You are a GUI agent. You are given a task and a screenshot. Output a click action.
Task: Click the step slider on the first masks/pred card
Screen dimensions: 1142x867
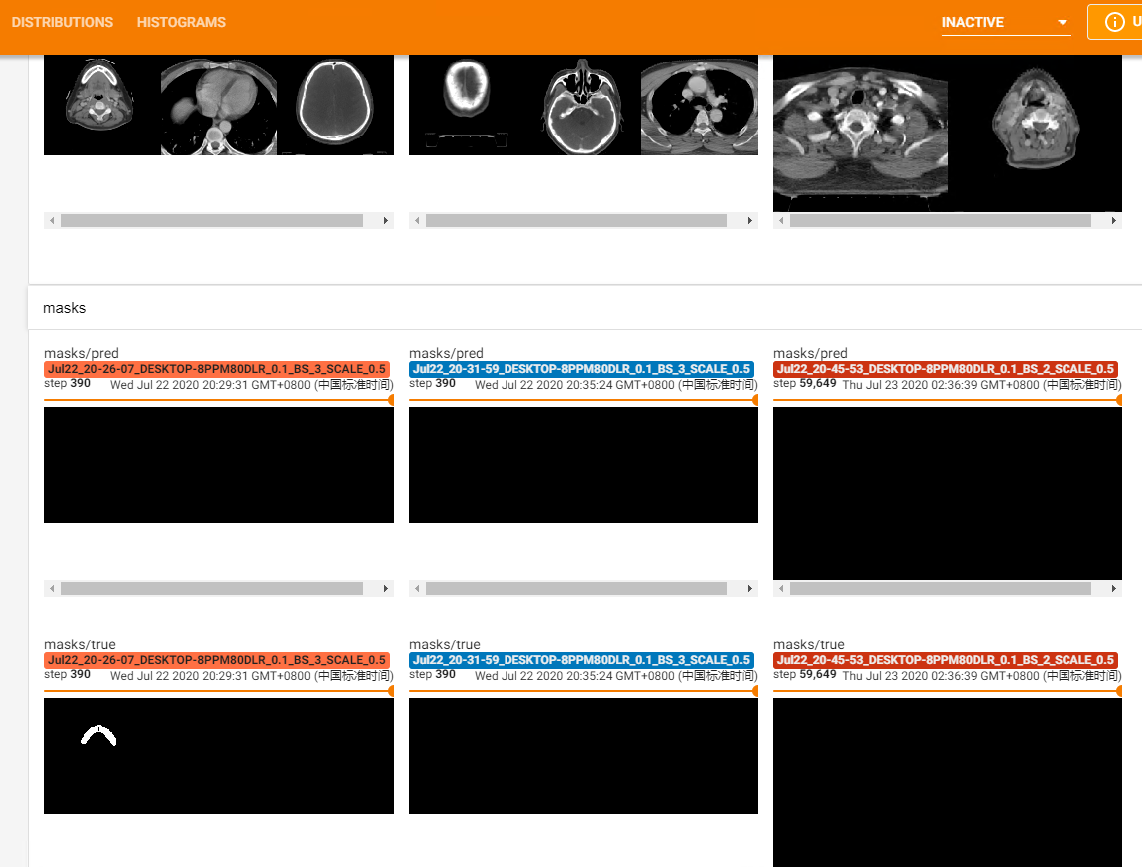coord(218,398)
